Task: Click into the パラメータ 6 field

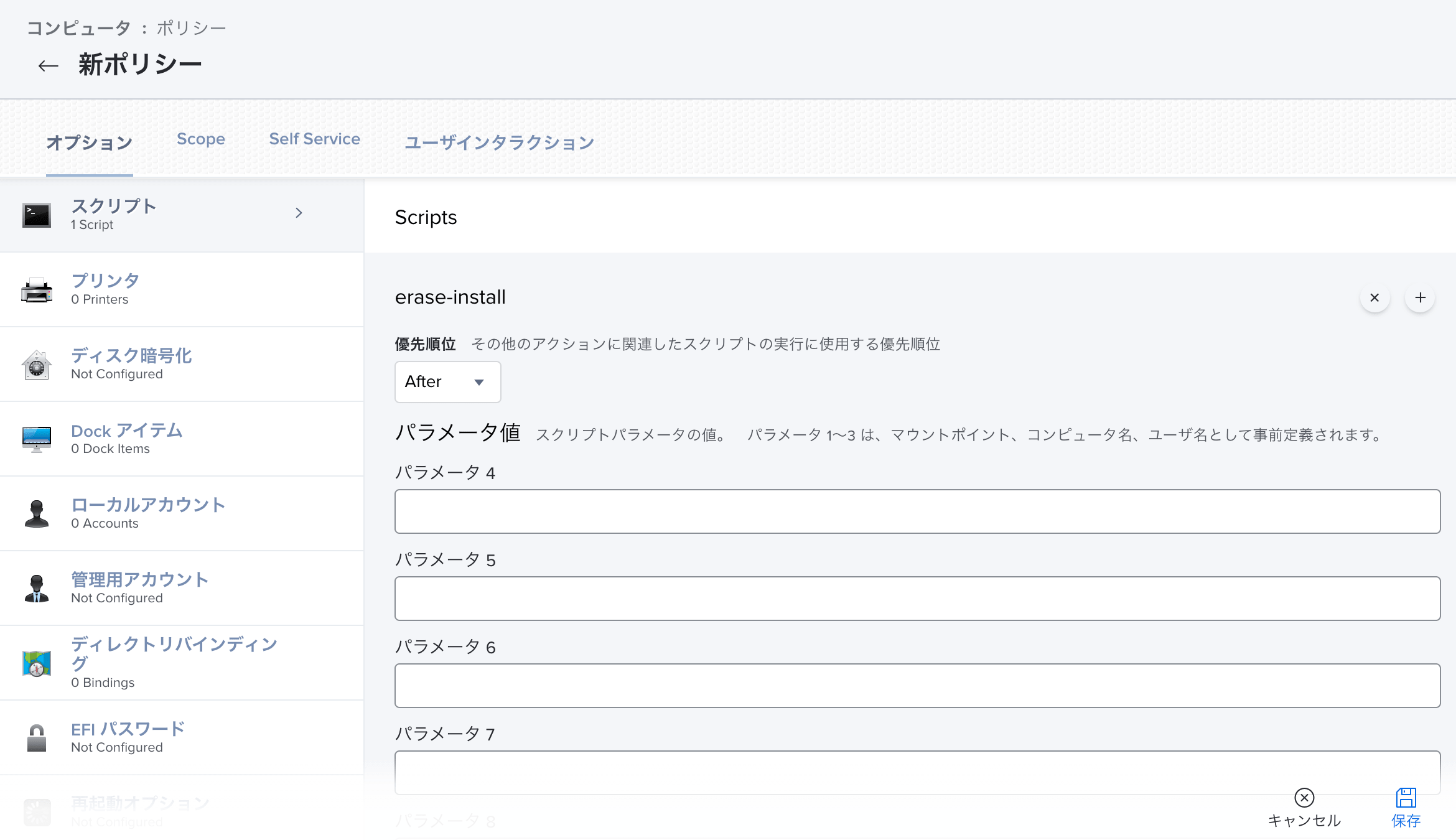Action: 917,686
